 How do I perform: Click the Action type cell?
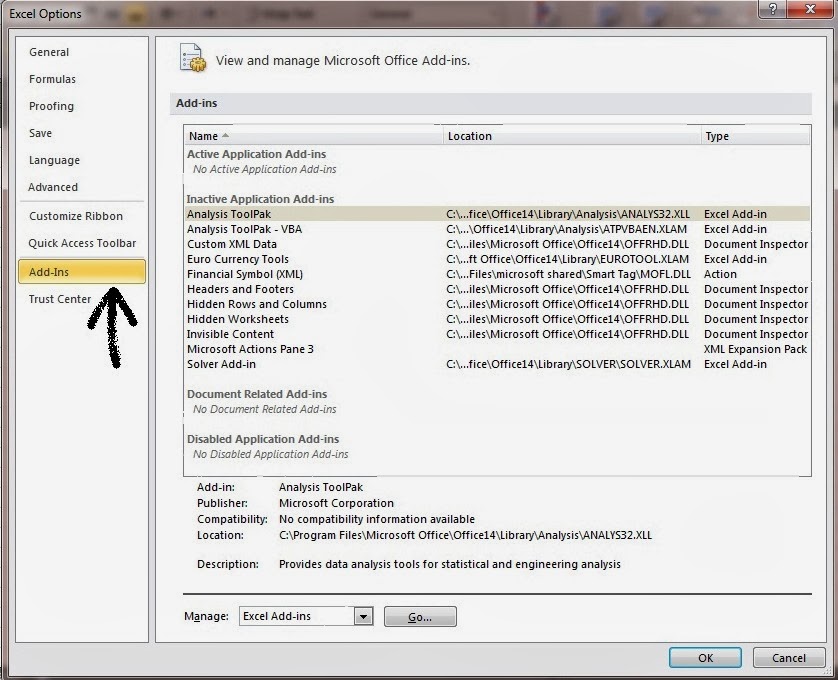[720, 274]
